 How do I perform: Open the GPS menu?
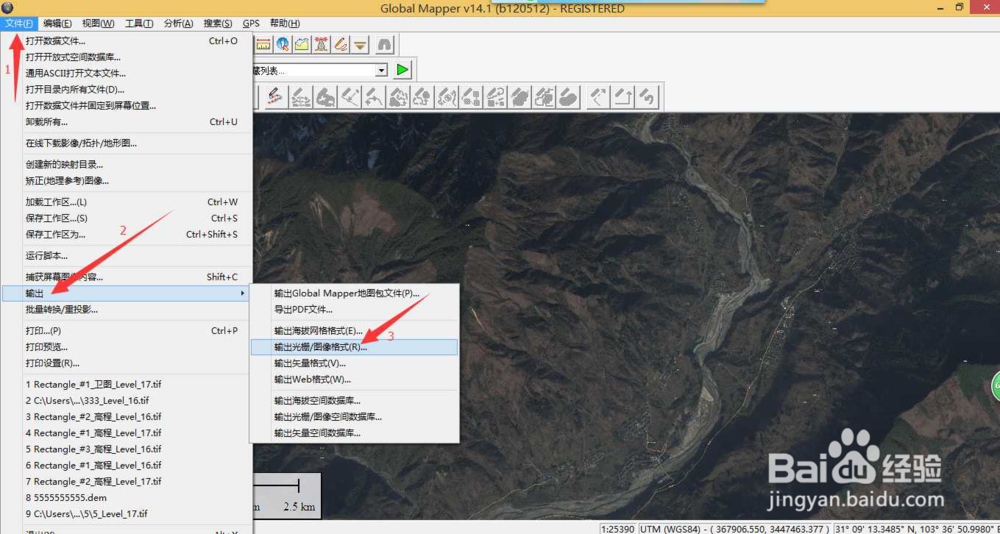coord(251,24)
